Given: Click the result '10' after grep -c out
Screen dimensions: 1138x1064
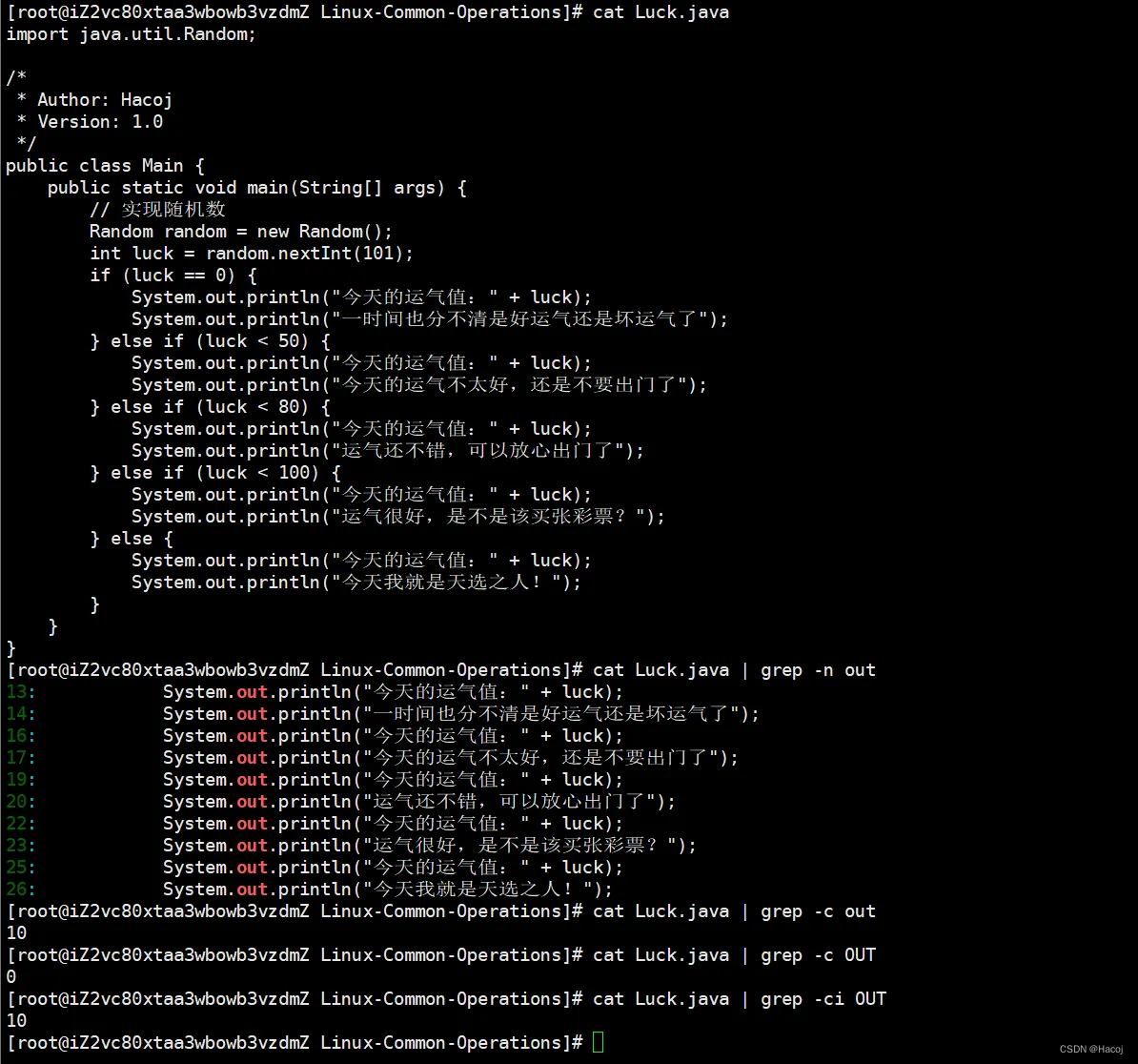Looking at the screenshot, I should tap(16, 933).
